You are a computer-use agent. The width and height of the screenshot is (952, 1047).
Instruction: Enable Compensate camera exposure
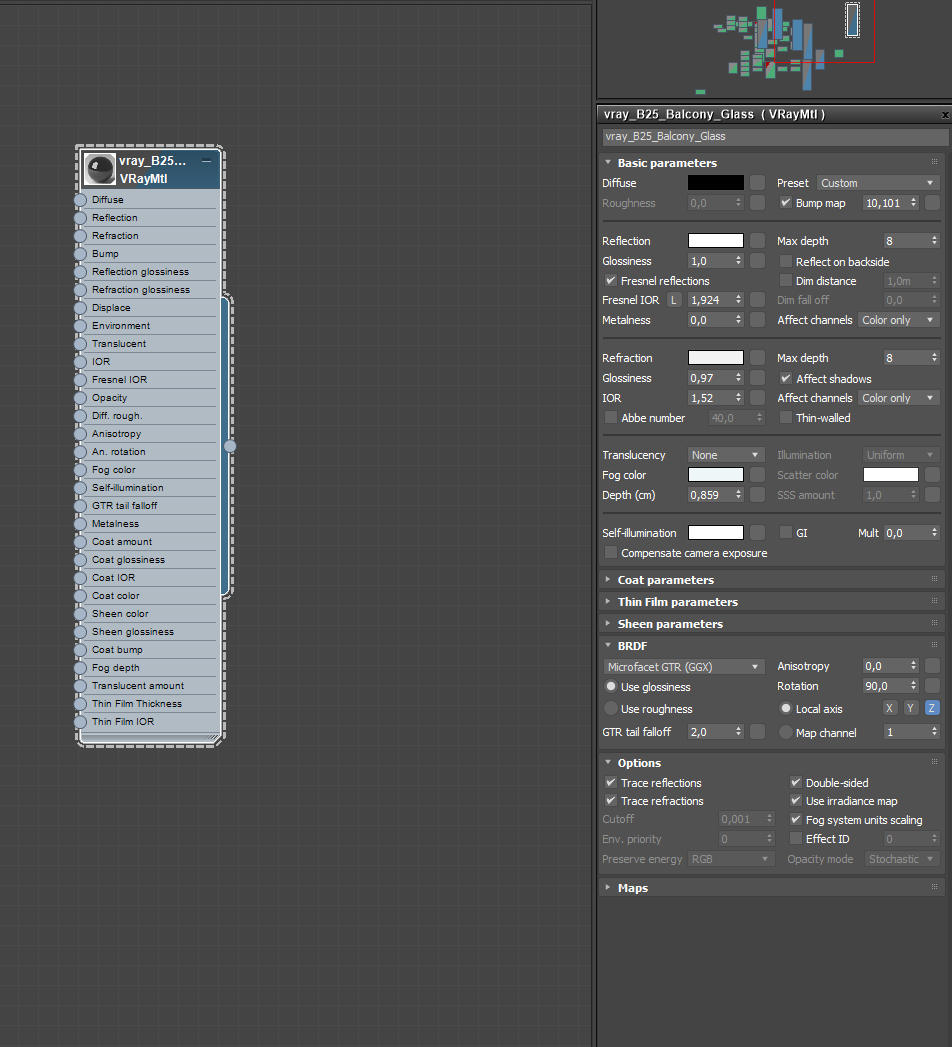click(611, 553)
